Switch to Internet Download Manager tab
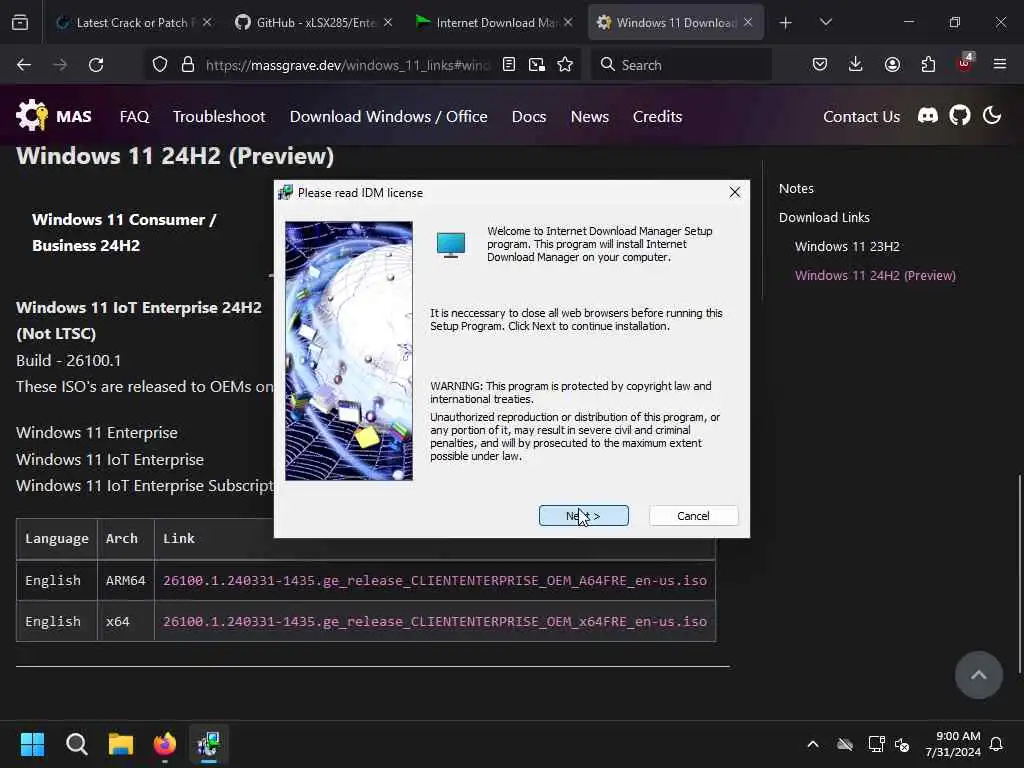This screenshot has height=768, width=1024. click(495, 23)
